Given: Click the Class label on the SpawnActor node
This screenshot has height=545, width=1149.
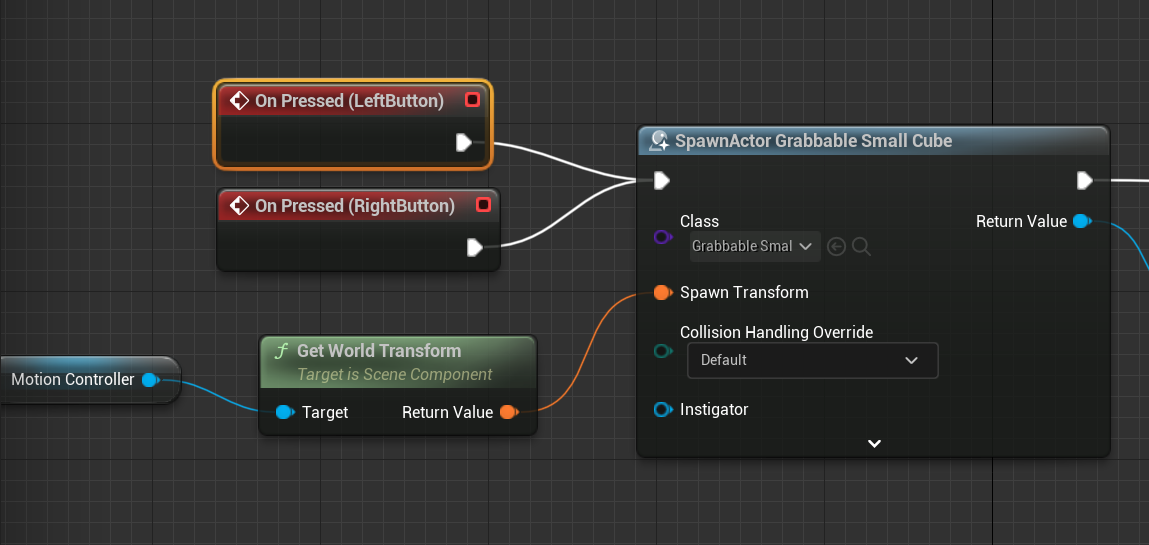Looking at the screenshot, I should pos(700,221).
